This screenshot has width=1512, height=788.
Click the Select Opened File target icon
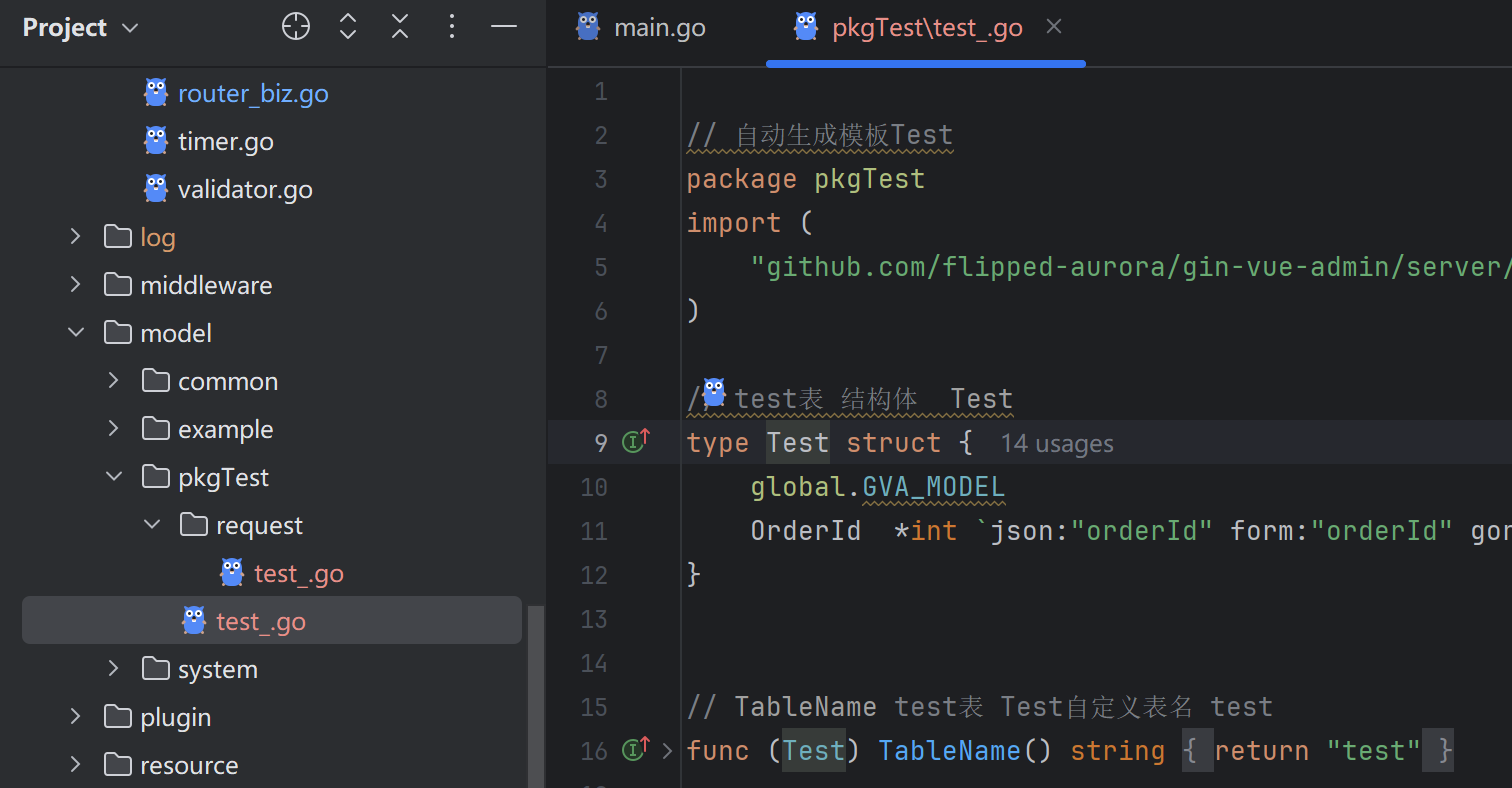click(x=296, y=27)
